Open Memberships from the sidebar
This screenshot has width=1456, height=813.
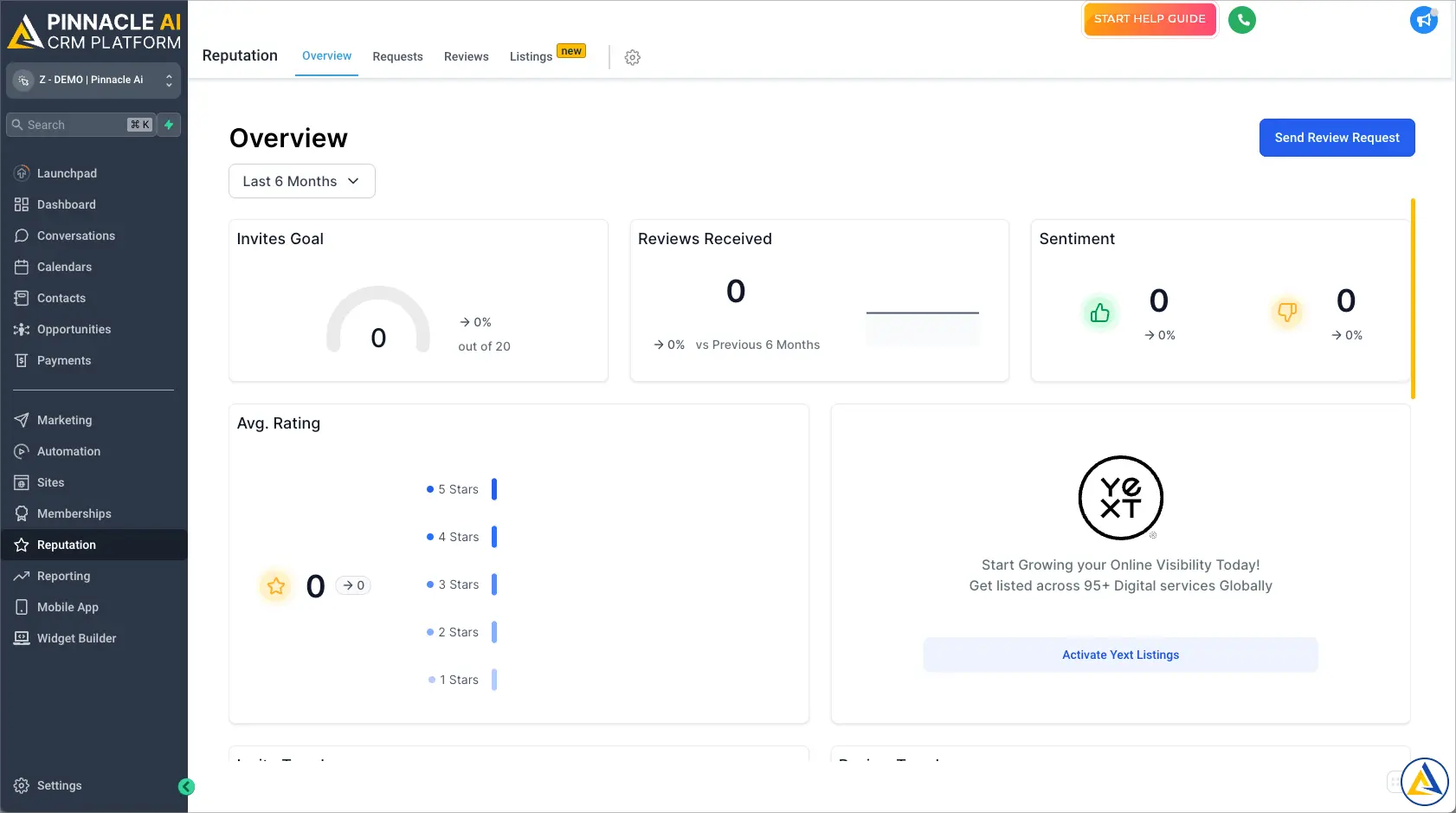73,513
